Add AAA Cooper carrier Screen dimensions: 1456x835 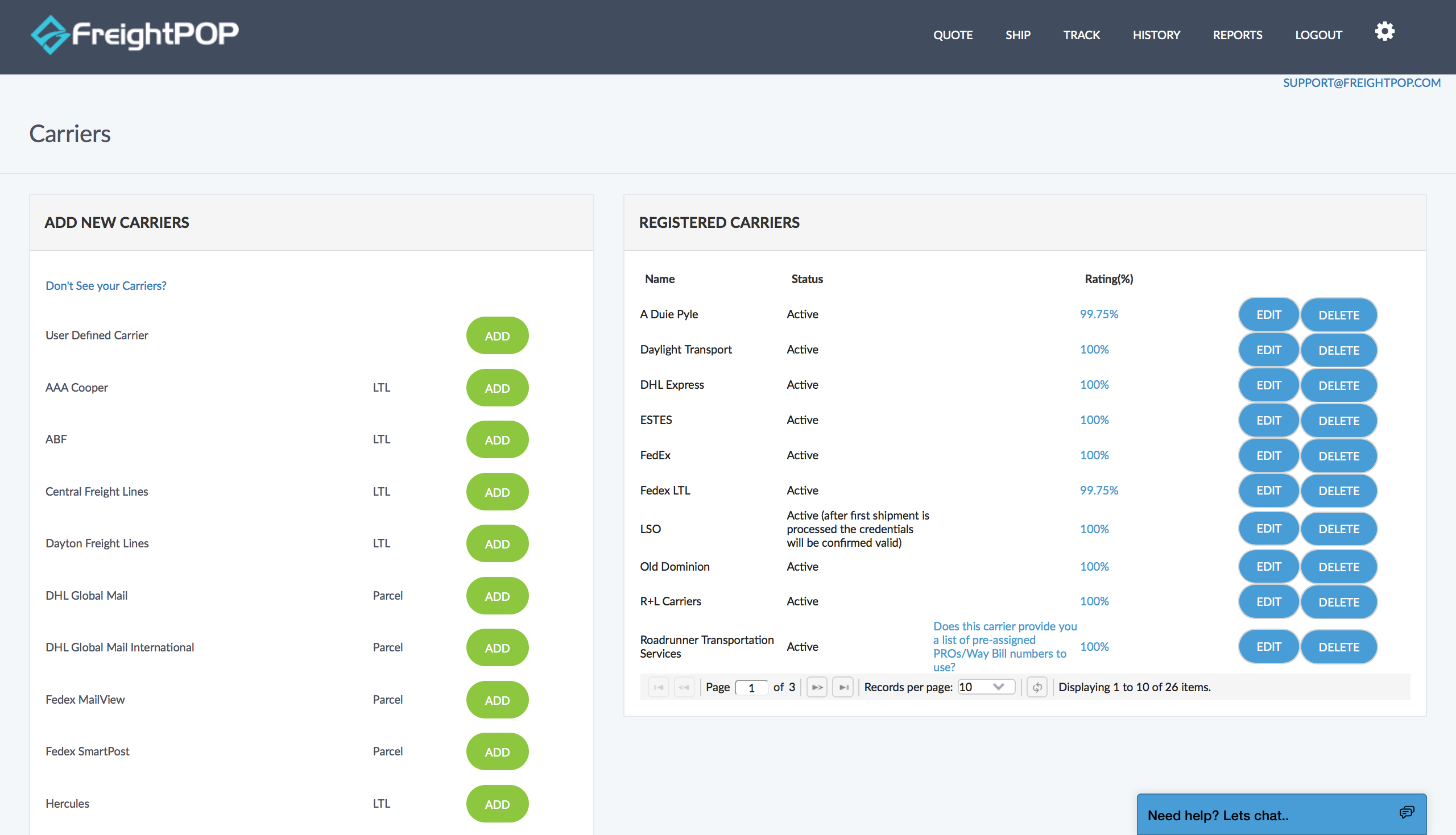[x=497, y=388]
